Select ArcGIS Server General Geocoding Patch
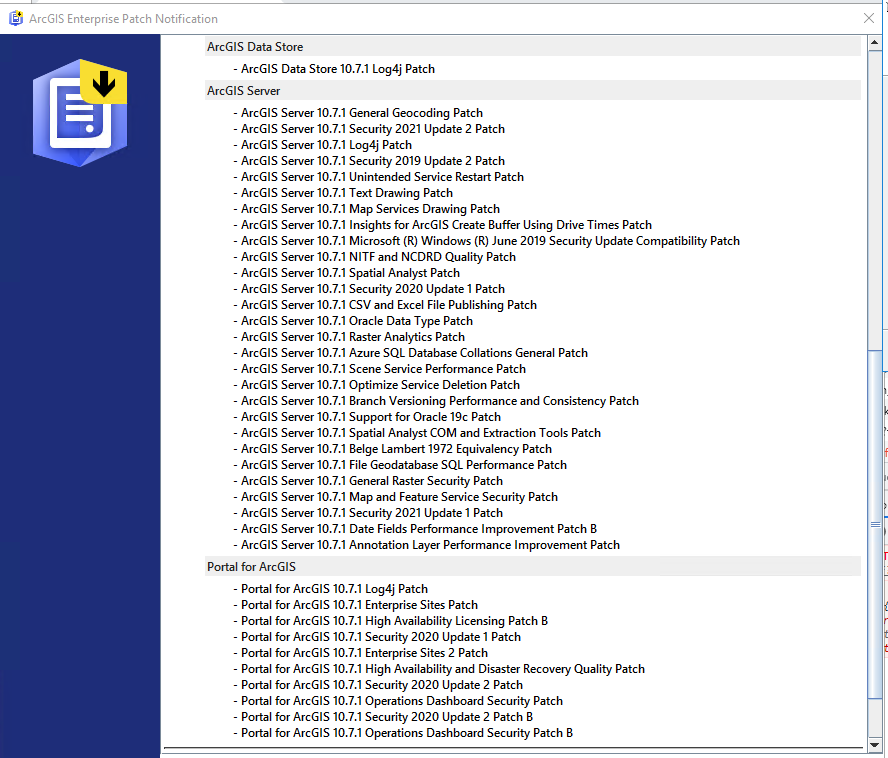Viewport: 888px width, 758px height. tap(358, 113)
